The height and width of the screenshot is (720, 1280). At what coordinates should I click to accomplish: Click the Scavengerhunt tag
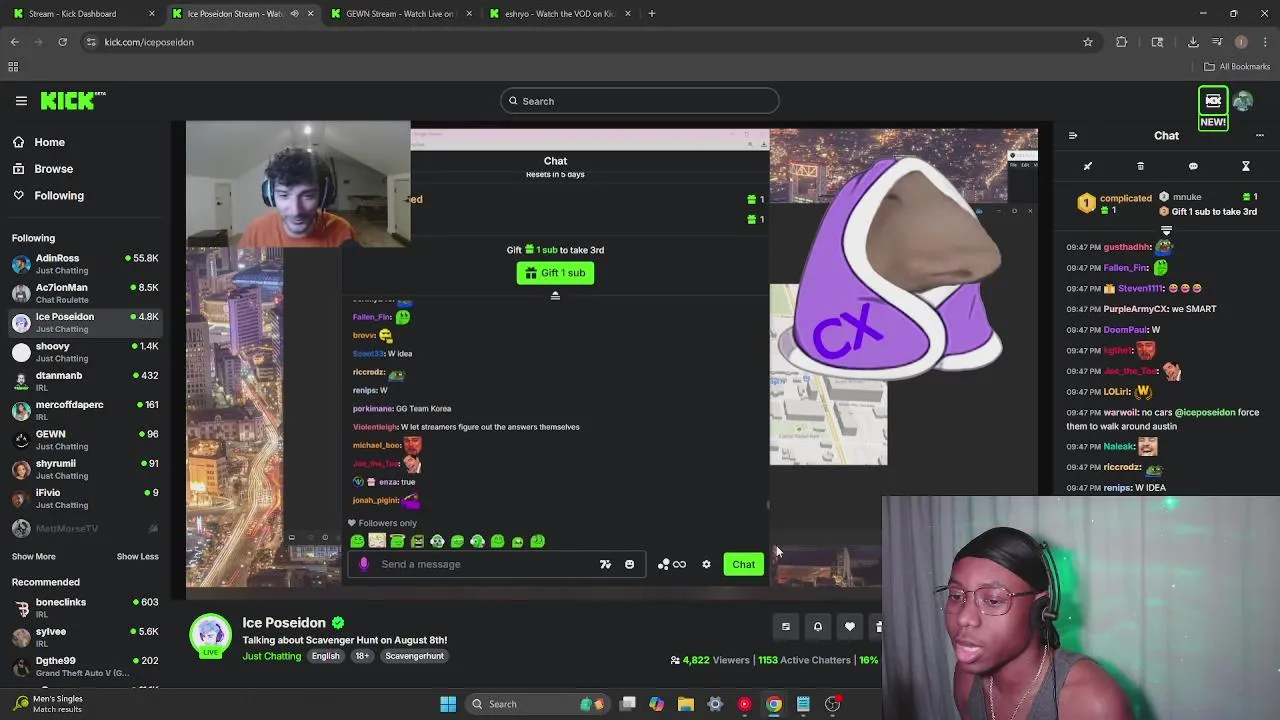[414, 656]
